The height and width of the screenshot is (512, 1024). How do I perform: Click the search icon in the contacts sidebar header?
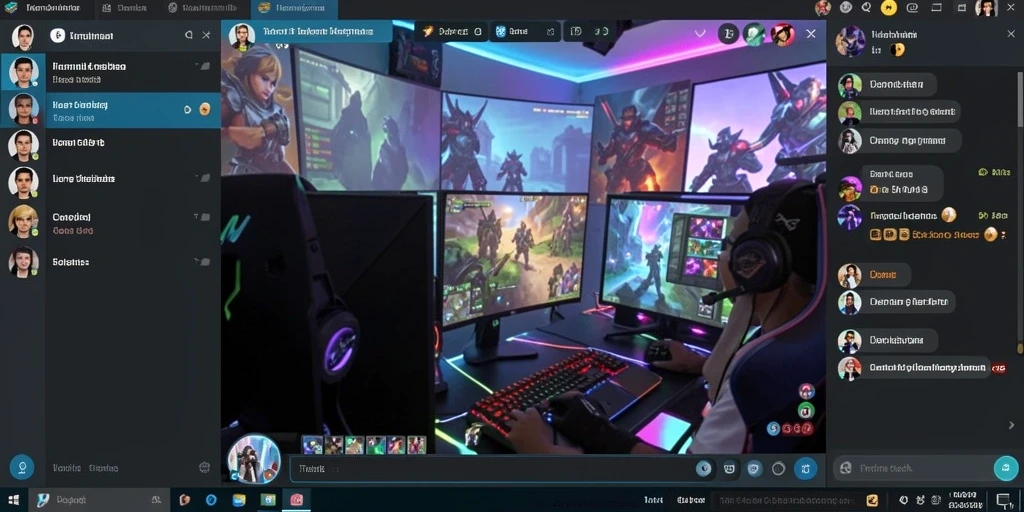(189, 35)
